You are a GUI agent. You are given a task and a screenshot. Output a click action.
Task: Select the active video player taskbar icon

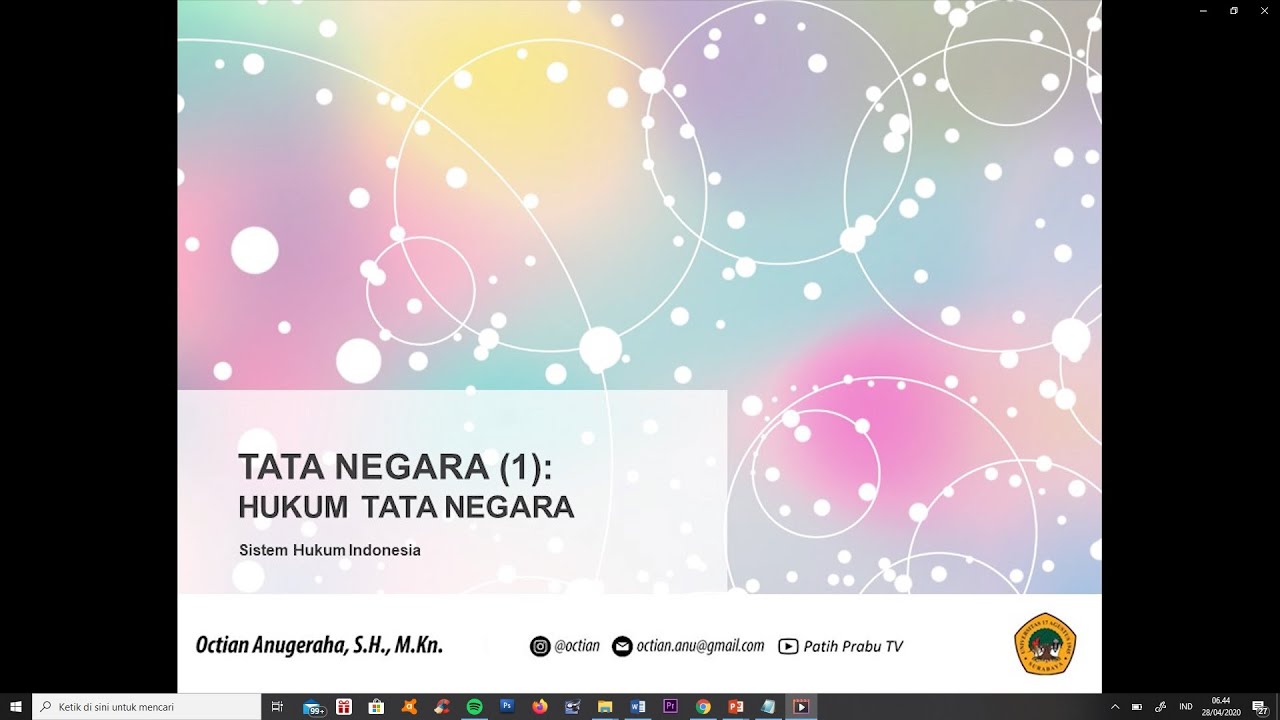[x=801, y=706]
